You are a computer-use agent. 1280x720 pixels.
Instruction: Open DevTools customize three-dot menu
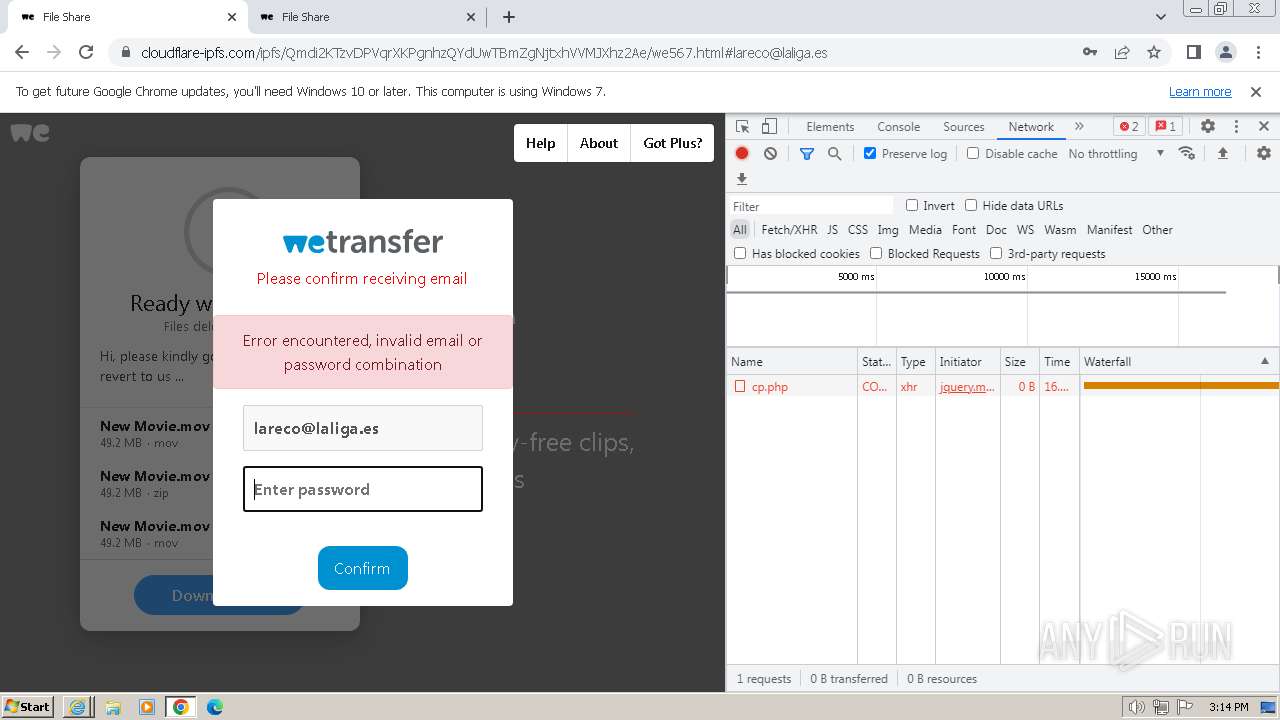point(1236,126)
